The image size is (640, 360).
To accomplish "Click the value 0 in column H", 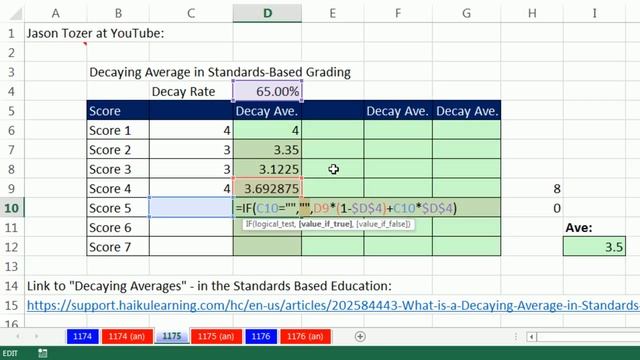I will coord(532,208).
